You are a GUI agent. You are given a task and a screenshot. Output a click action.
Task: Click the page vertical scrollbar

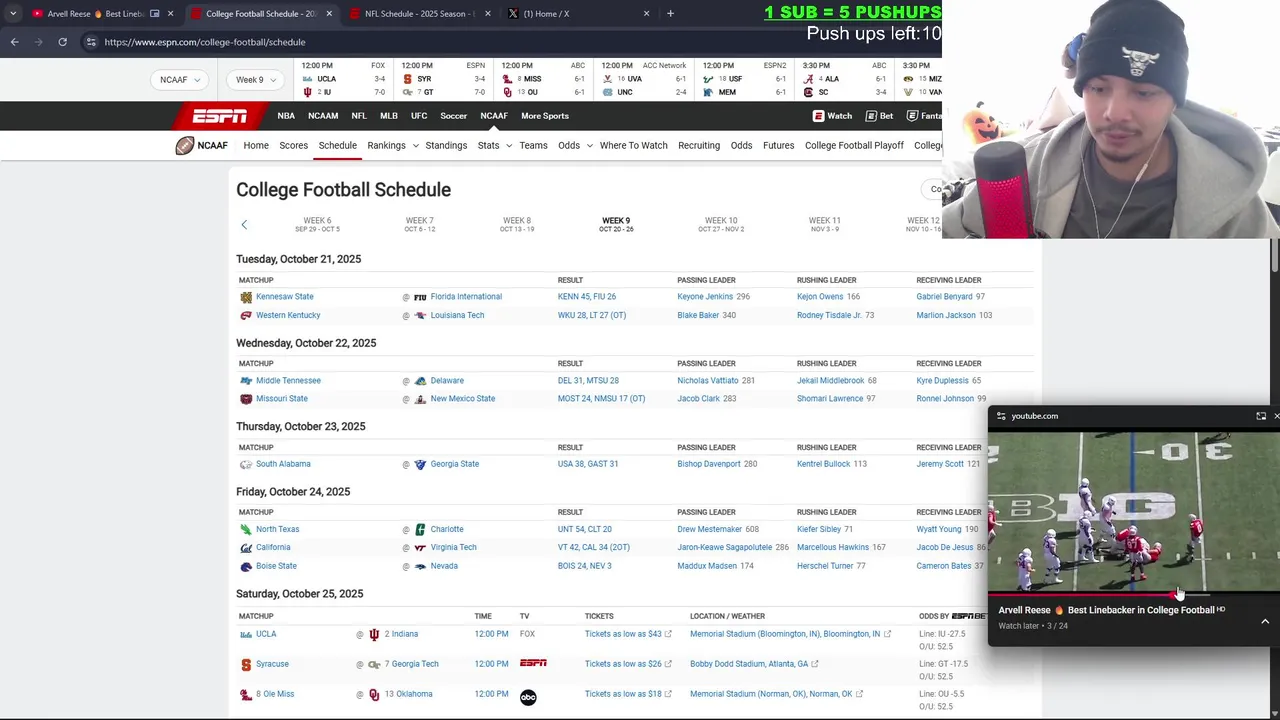(1274, 254)
